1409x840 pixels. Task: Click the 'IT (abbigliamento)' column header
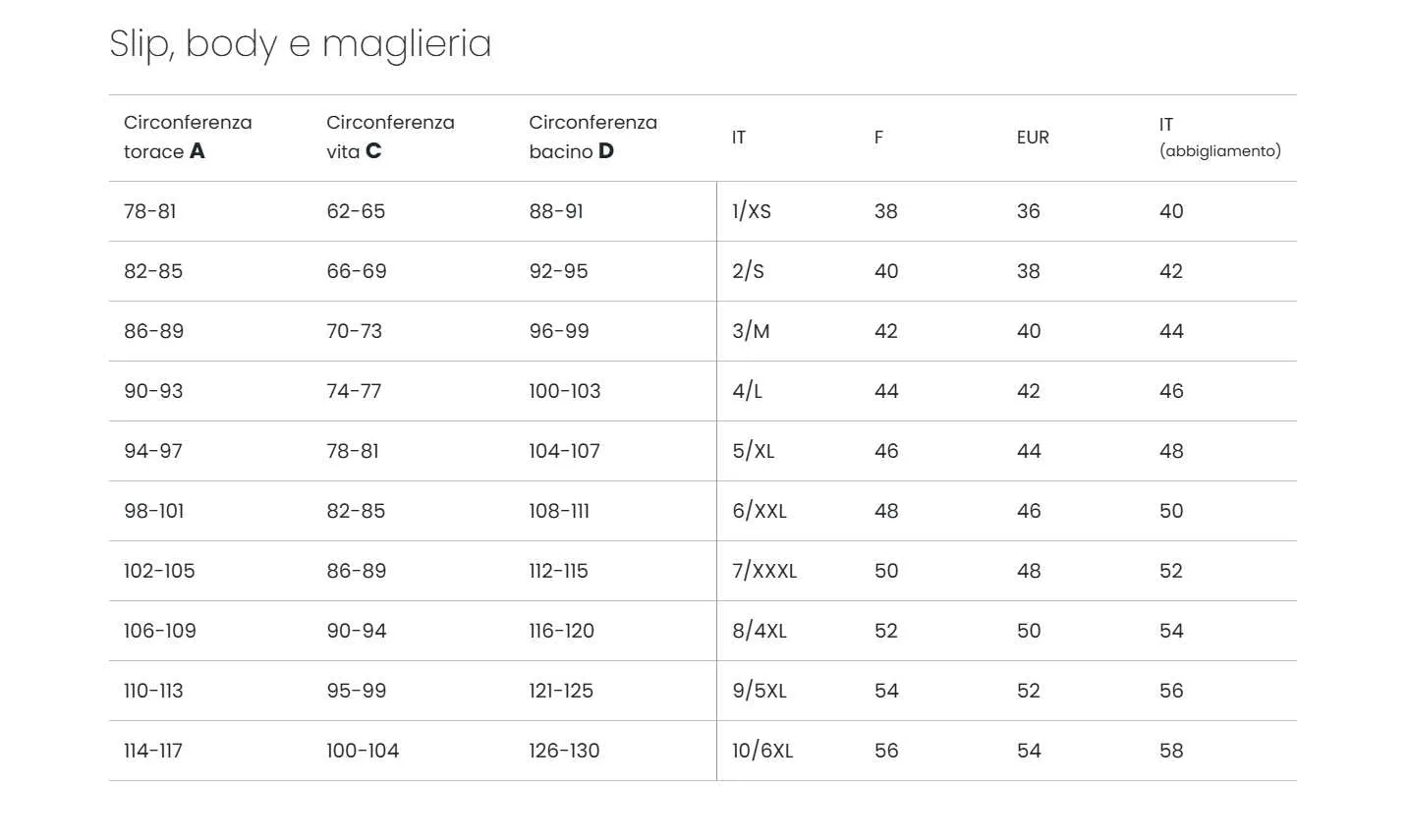pyautogui.click(x=1219, y=138)
